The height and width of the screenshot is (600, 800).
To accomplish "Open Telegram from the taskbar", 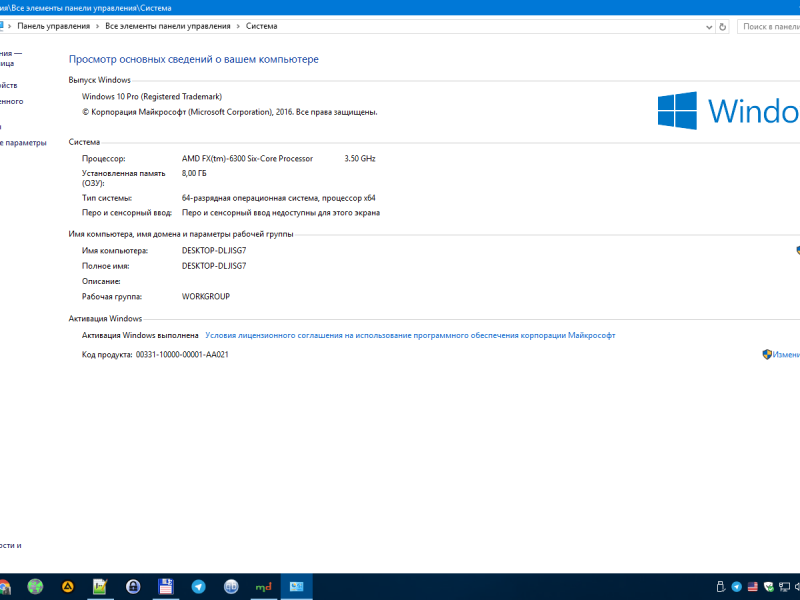I will pos(198,587).
